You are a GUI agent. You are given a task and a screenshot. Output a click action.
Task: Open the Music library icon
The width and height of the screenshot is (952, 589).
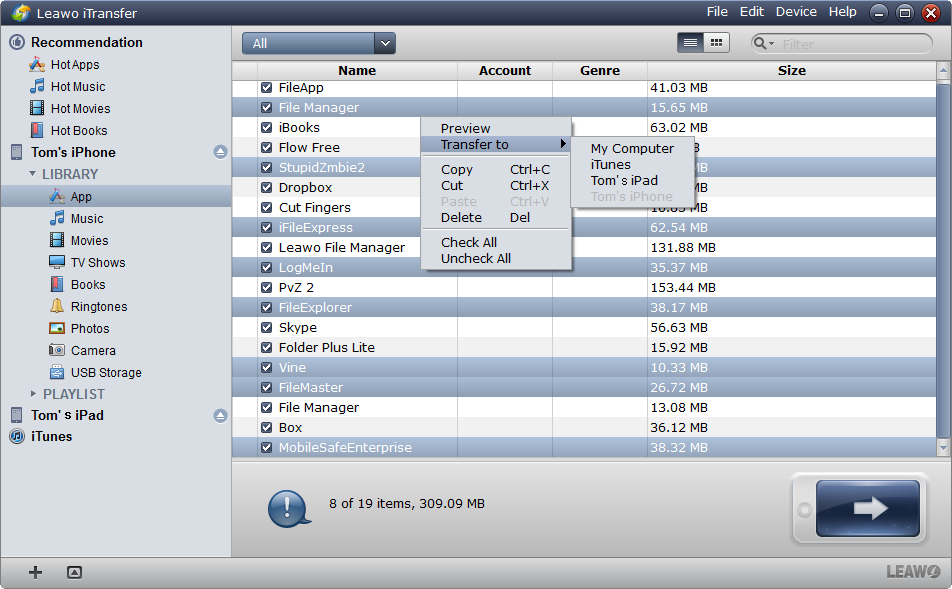click(x=57, y=218)
